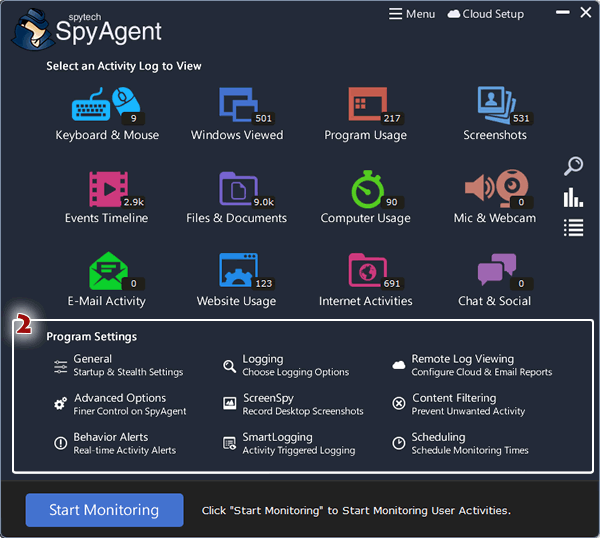Open the Computer Usage stopwatch icon

click(x=364, y=188)
